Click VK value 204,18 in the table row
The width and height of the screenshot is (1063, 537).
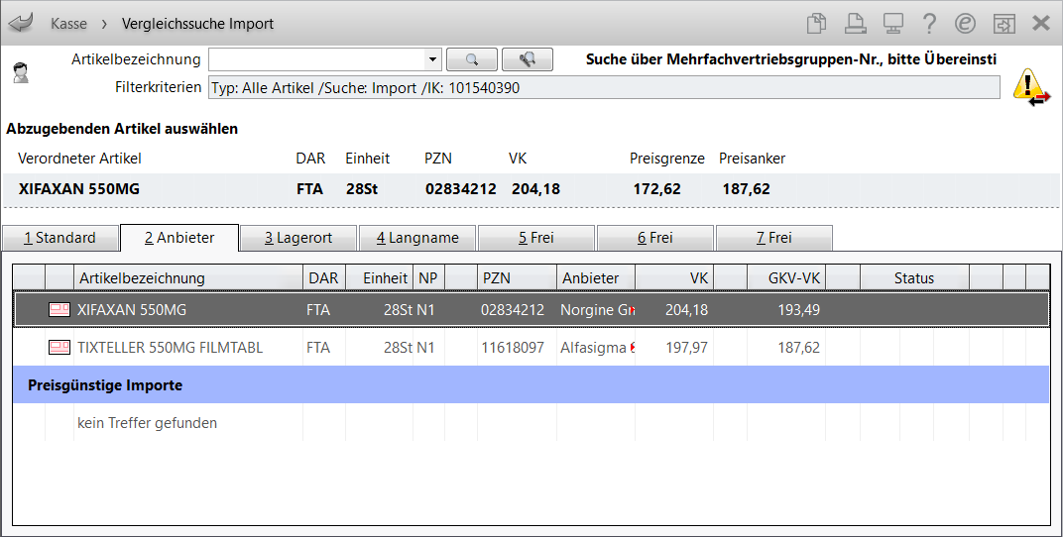click(686, 310)
